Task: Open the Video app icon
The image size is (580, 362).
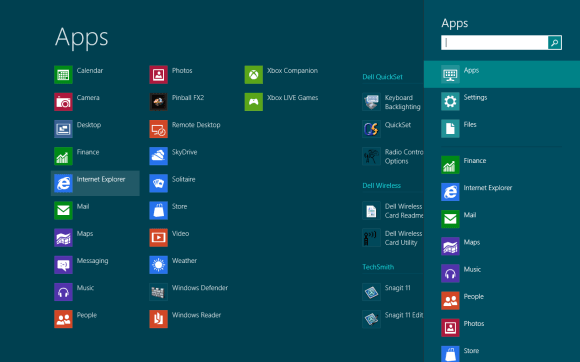Action: click(158, 238)
